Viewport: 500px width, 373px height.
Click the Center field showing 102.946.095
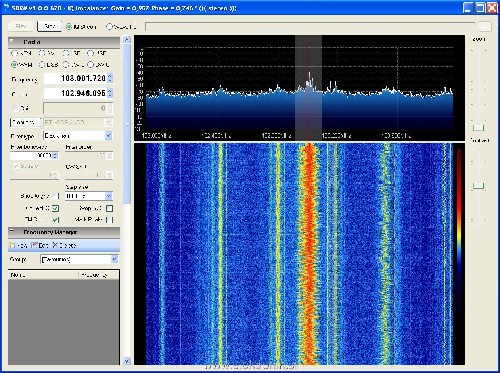pyautogui.click(x=75, y=93)
